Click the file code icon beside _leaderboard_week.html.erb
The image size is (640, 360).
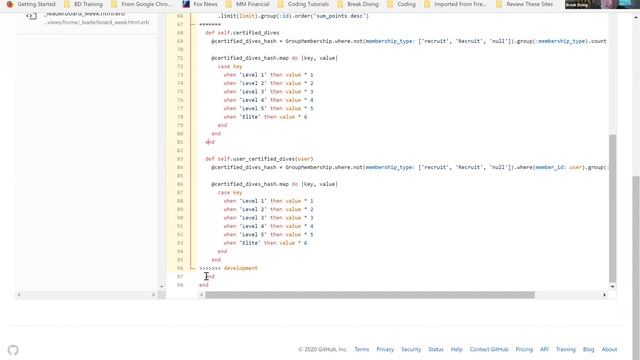(31, 16)
